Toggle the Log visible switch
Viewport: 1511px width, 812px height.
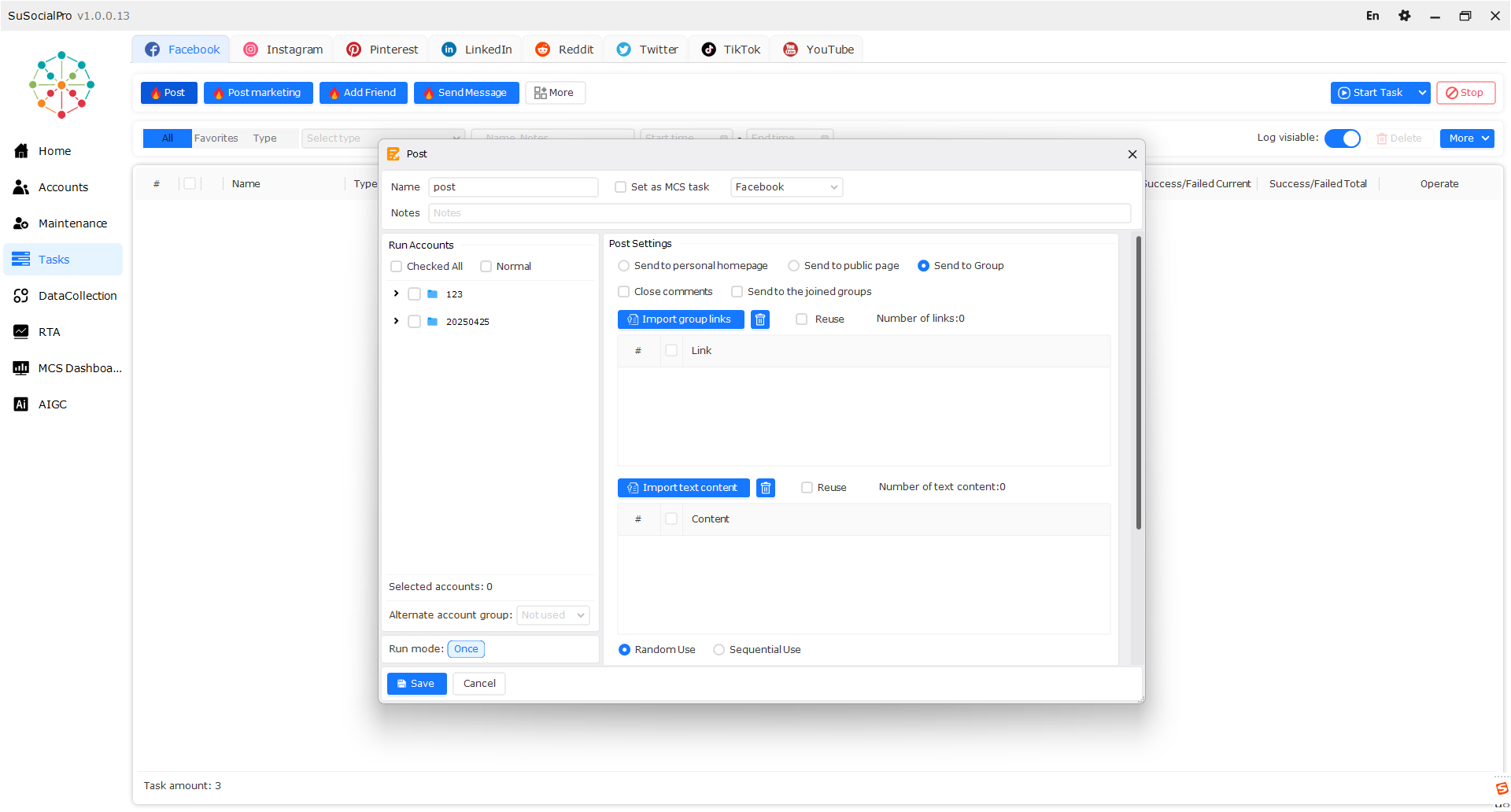coord(1343,138)
